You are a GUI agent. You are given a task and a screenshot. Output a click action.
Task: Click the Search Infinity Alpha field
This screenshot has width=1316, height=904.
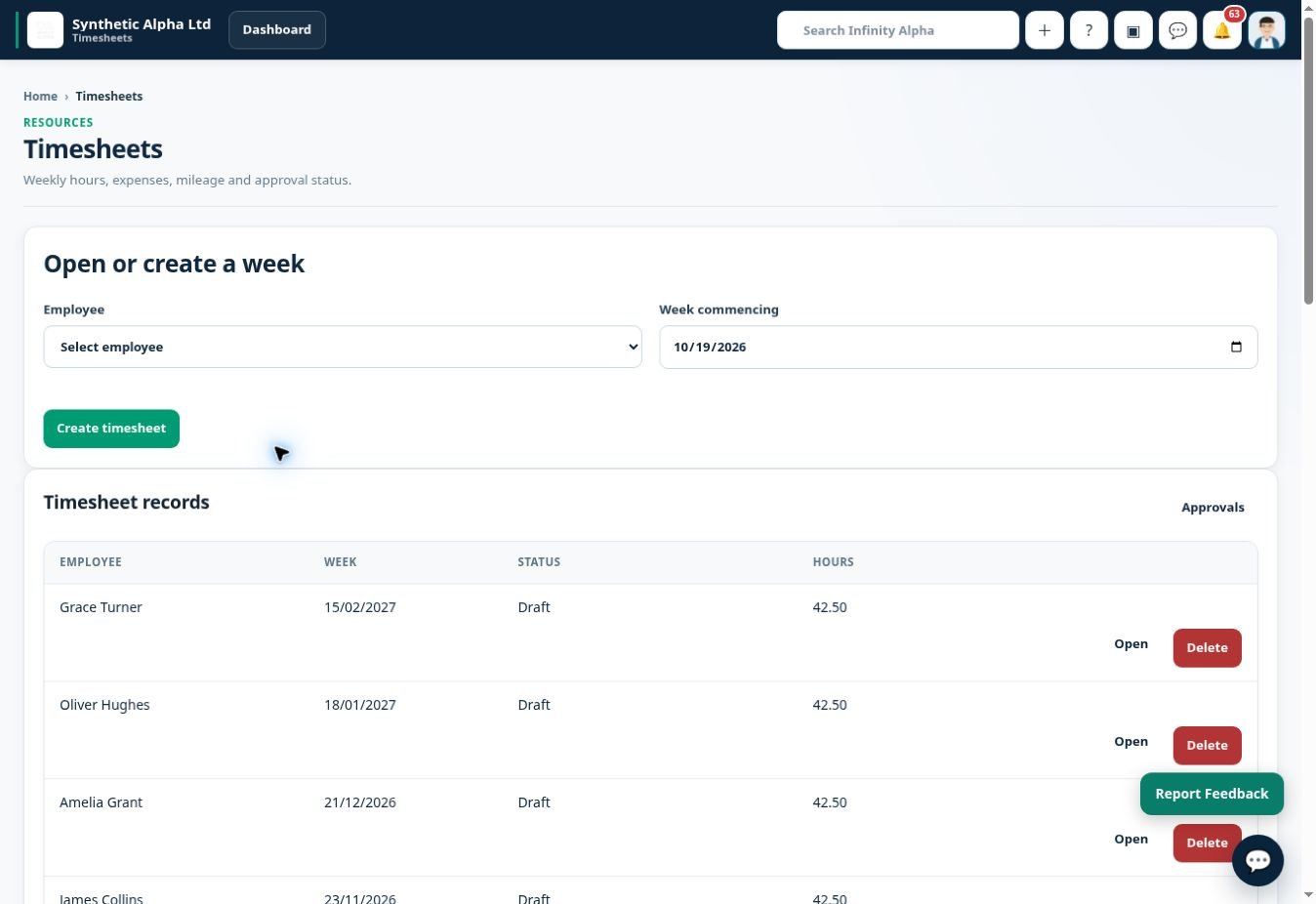point(898,30)
